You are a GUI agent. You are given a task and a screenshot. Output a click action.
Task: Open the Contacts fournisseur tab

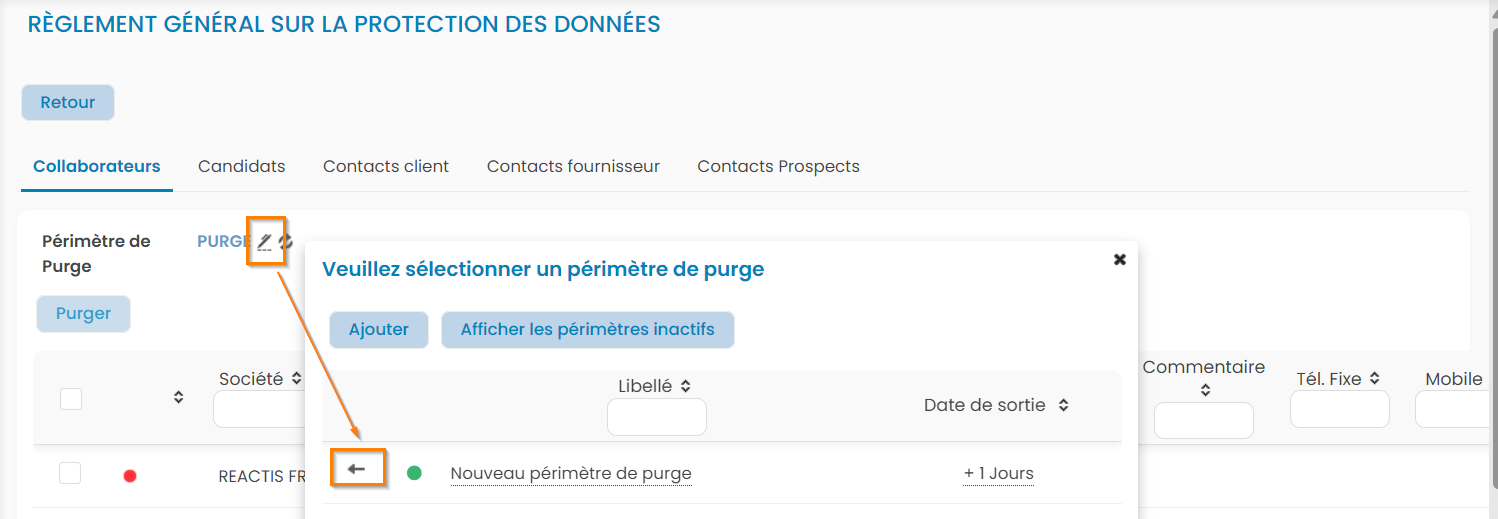[x=573, y=166]
